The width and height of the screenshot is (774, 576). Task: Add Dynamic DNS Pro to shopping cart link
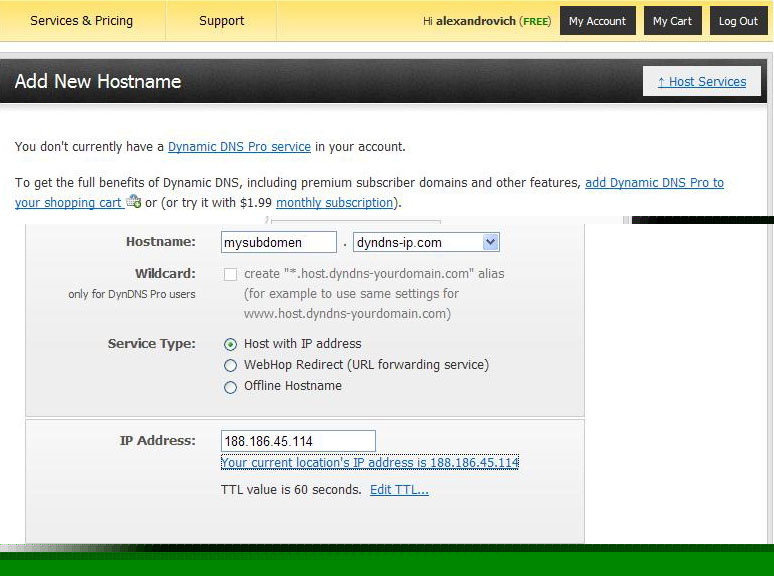coord(654,183)
